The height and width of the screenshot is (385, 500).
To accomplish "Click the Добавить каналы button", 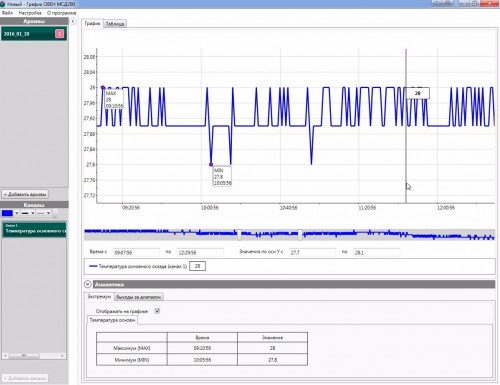I will click(x=25, y=378).
